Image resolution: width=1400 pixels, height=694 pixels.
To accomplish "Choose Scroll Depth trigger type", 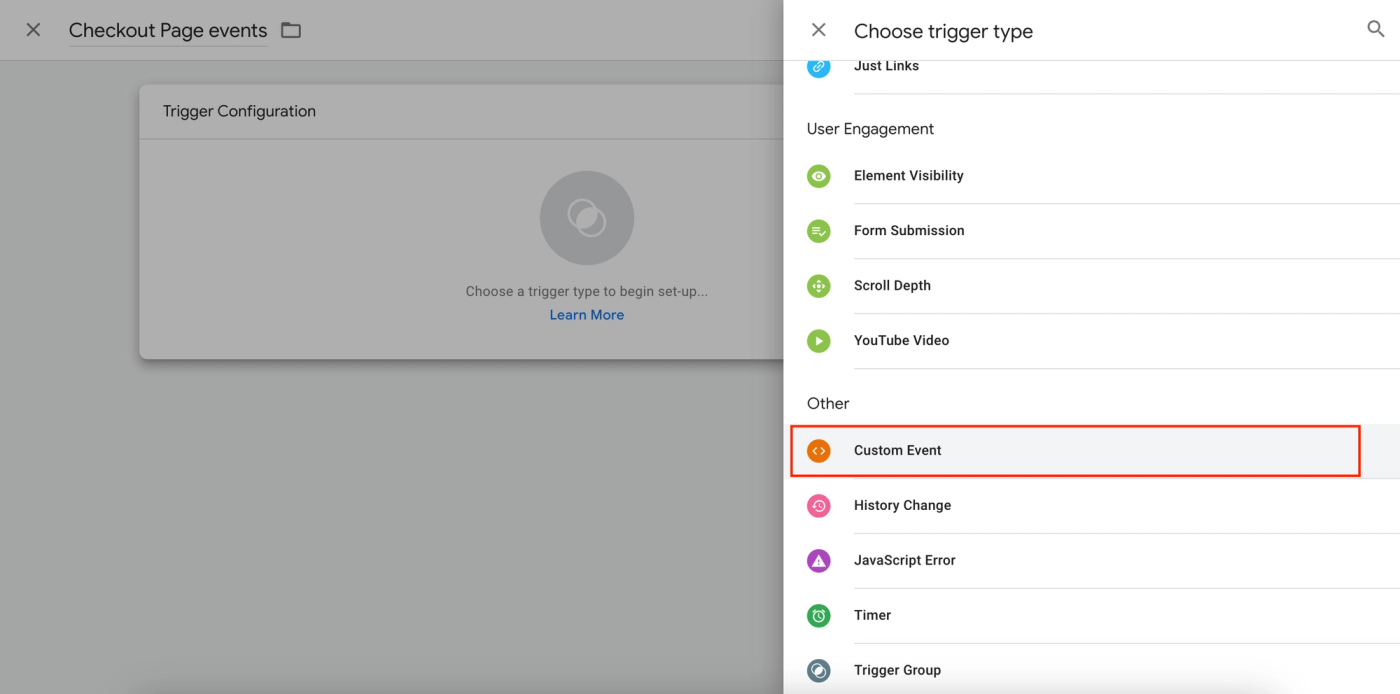I will (x=1092, y=286).
